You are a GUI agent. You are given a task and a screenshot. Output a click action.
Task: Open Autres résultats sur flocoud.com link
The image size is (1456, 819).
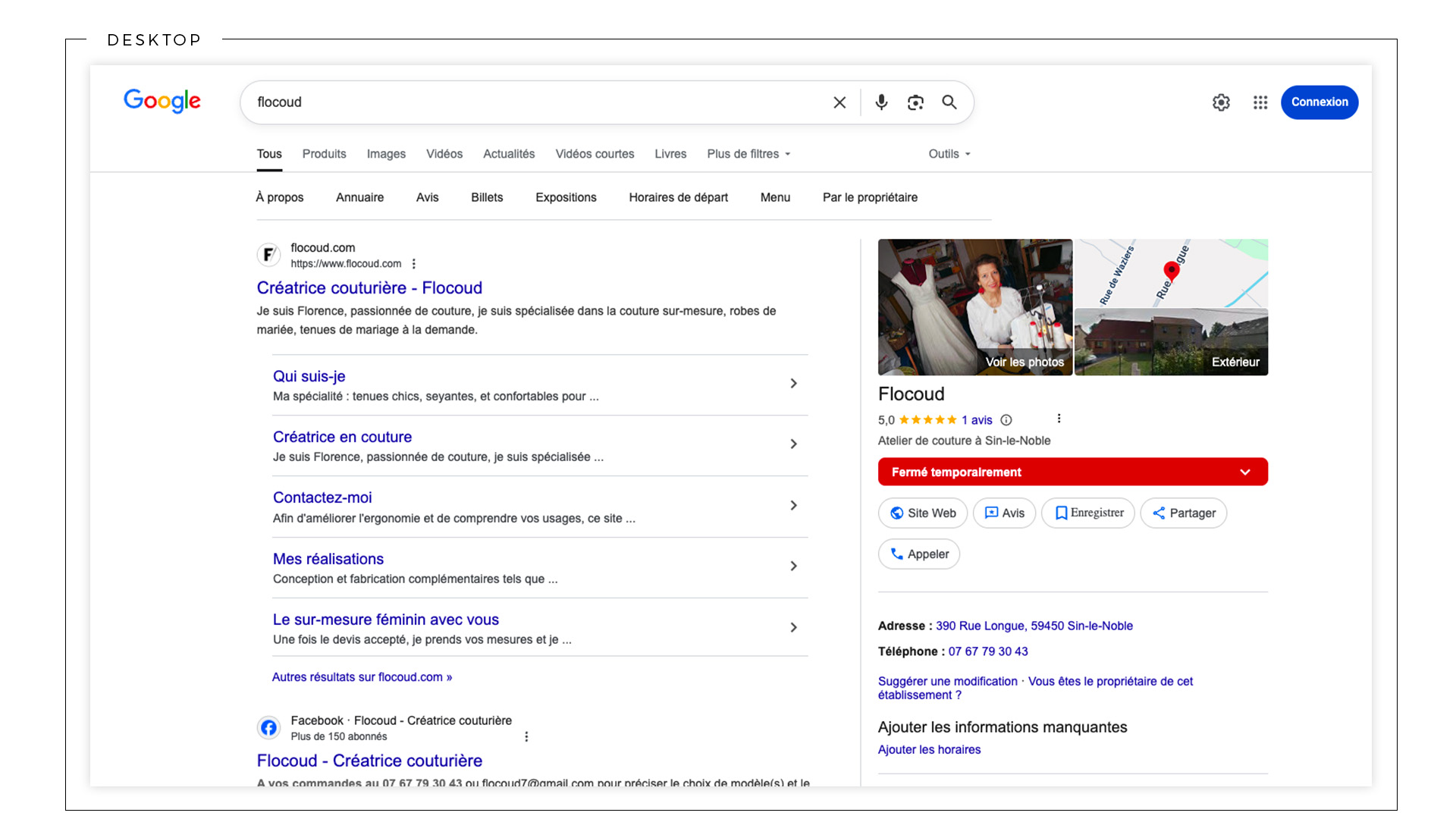362,677
